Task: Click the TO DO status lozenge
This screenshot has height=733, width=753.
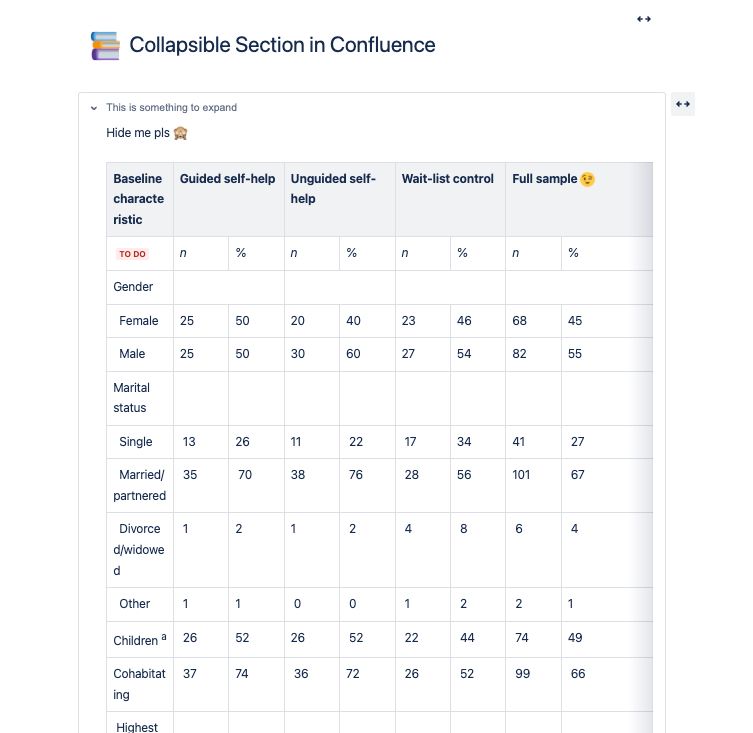Action: 132,254
